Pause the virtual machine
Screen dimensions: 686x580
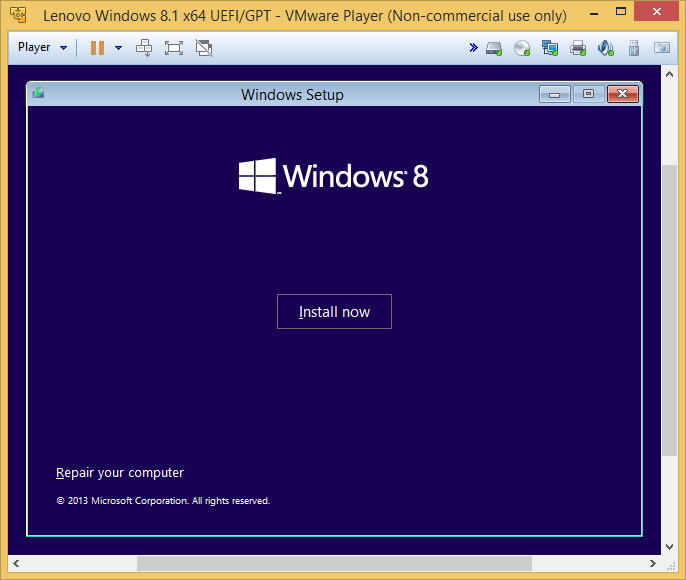[97, 48]
